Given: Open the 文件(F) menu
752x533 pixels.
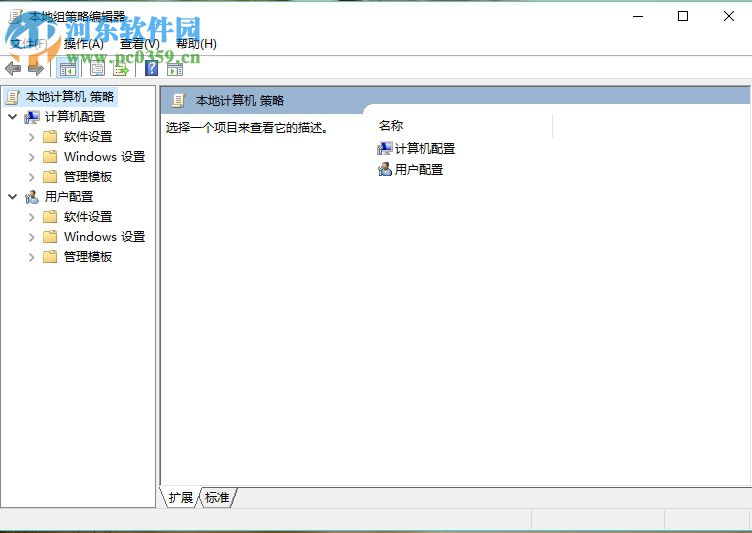Looking at the screenshot, I should coord(28,44).
